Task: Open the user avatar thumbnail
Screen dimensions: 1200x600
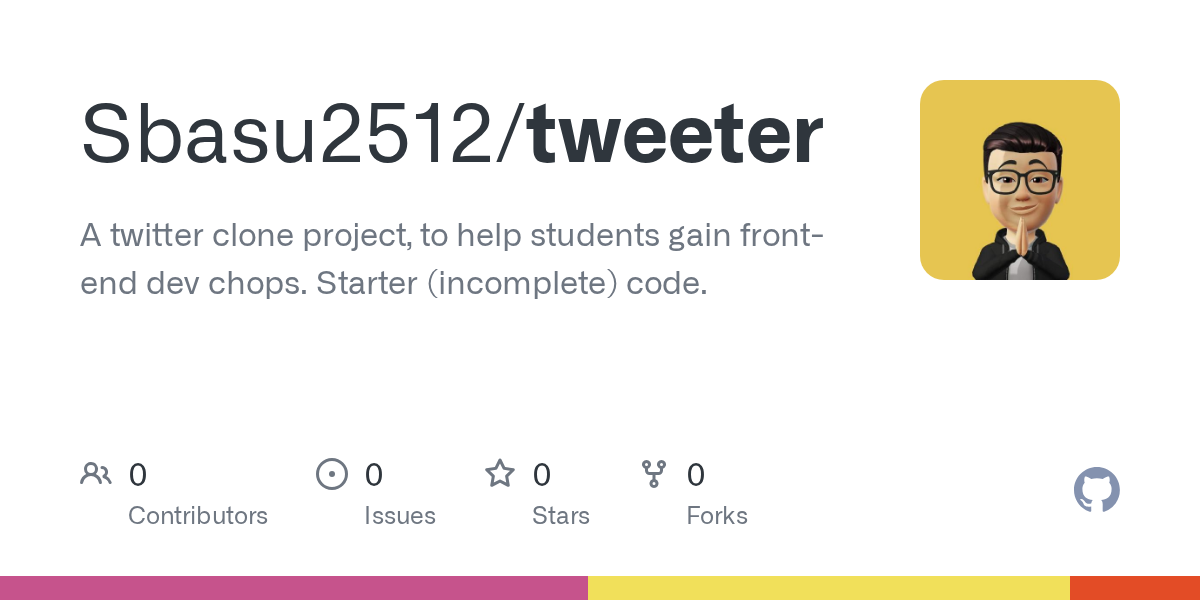Action: (x=1019, y=180)
